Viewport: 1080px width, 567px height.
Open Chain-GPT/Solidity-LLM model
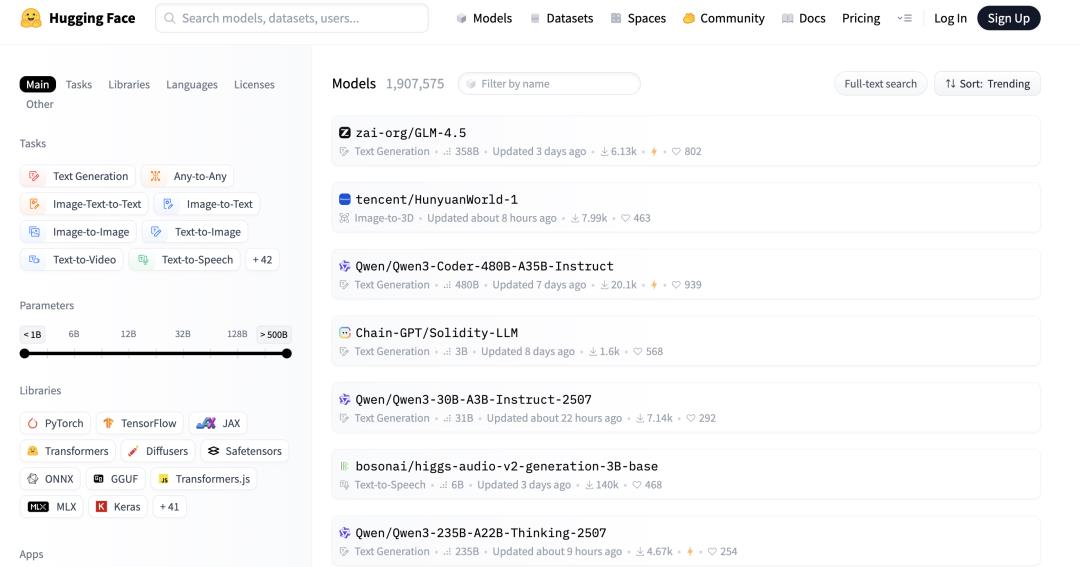point(686,341)
